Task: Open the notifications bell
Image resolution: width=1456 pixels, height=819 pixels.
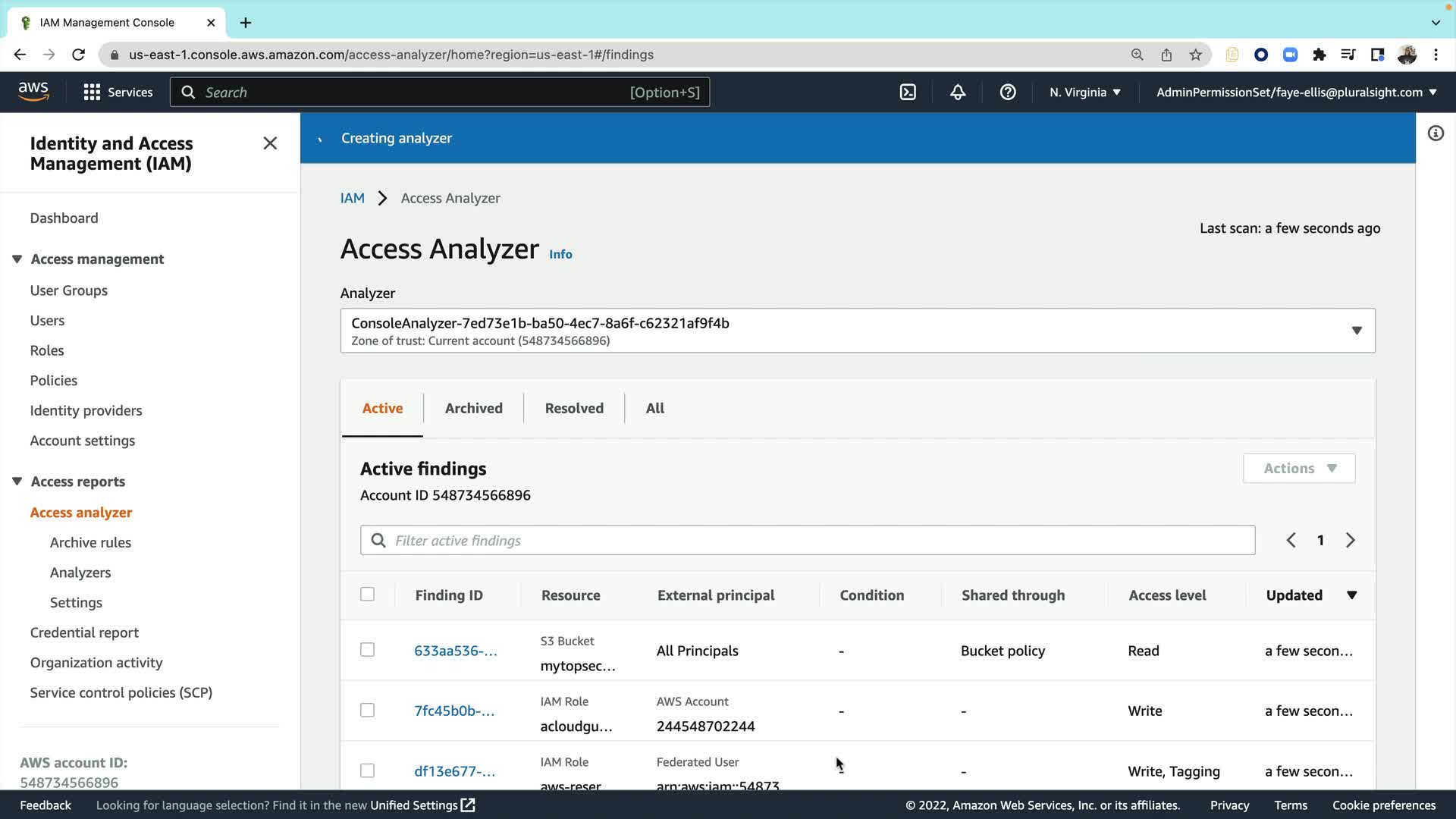Action: pos(958,93)
